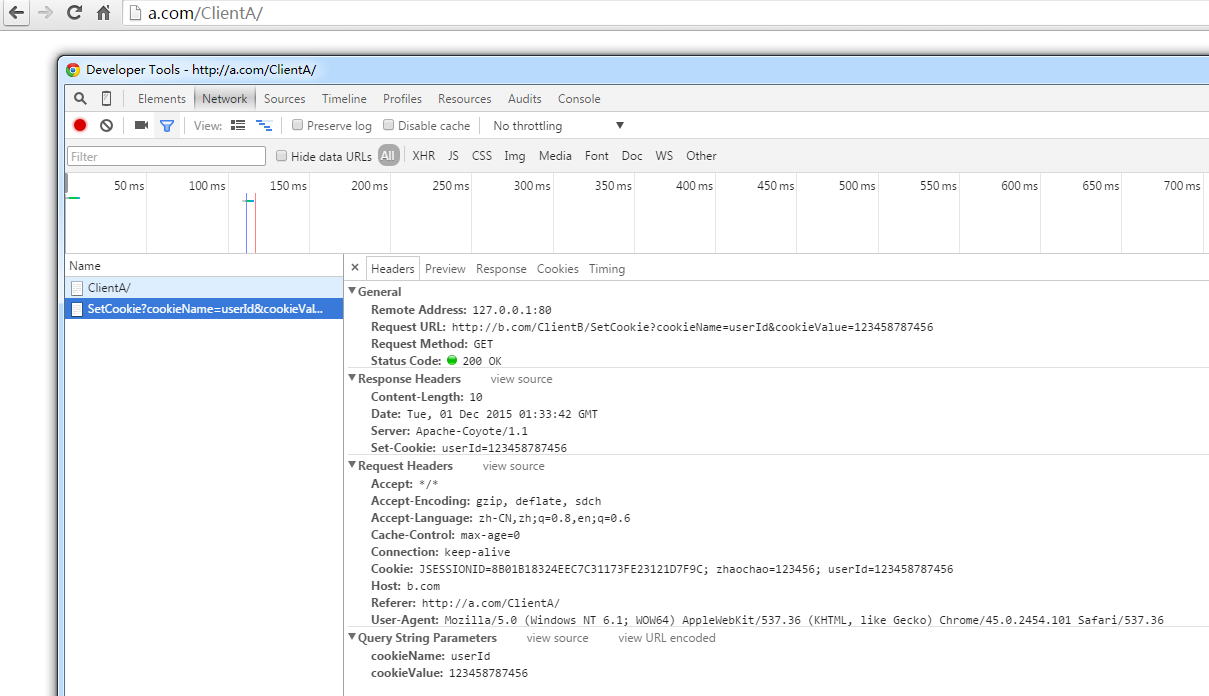This screenshot has height=696, width=1209.
Task: Open the Profiles panel tab
Action: tap(402, 98)
